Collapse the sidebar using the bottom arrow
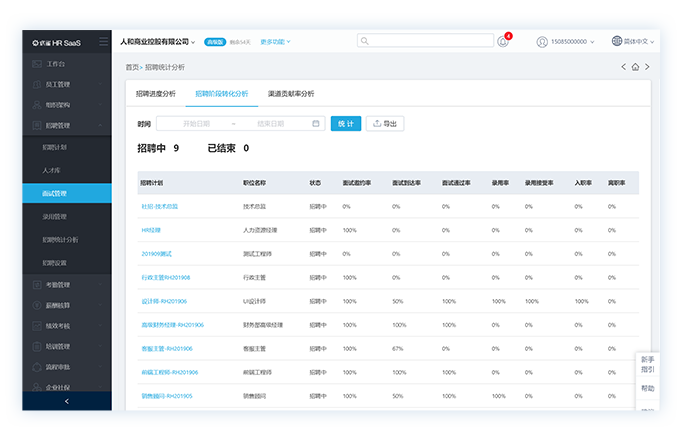Image resolution: width=687 pixels, height=436 pixels. click(67, 401)
